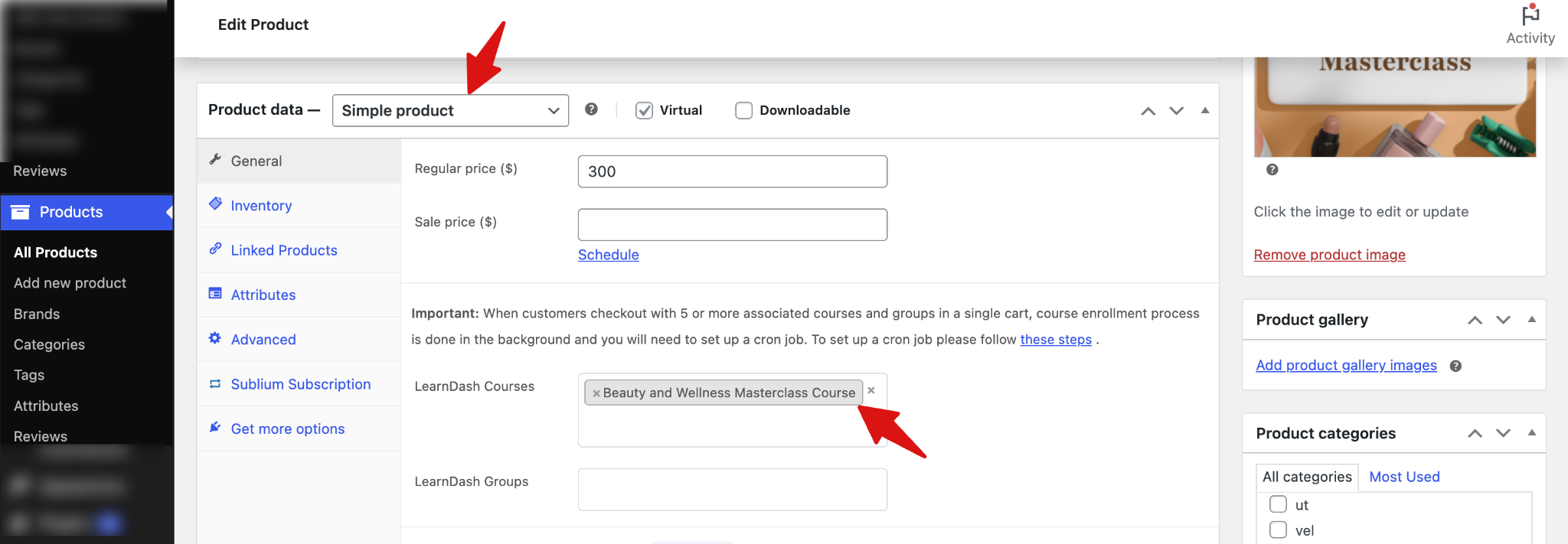
Task: Clear all LearnDash Courses selections
Action: tap(871, 390)
